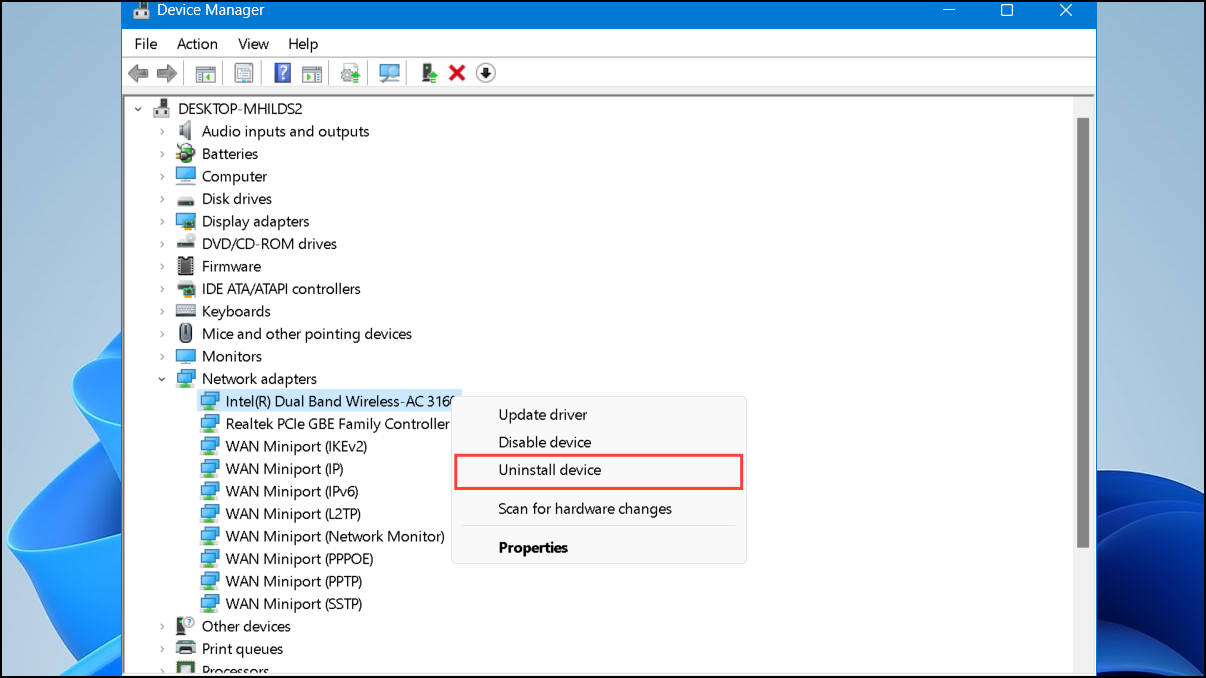Select WAN Miniport (SSTP) adapter
Viewport: 1206px width, 678px height.
tap(294, 604)
